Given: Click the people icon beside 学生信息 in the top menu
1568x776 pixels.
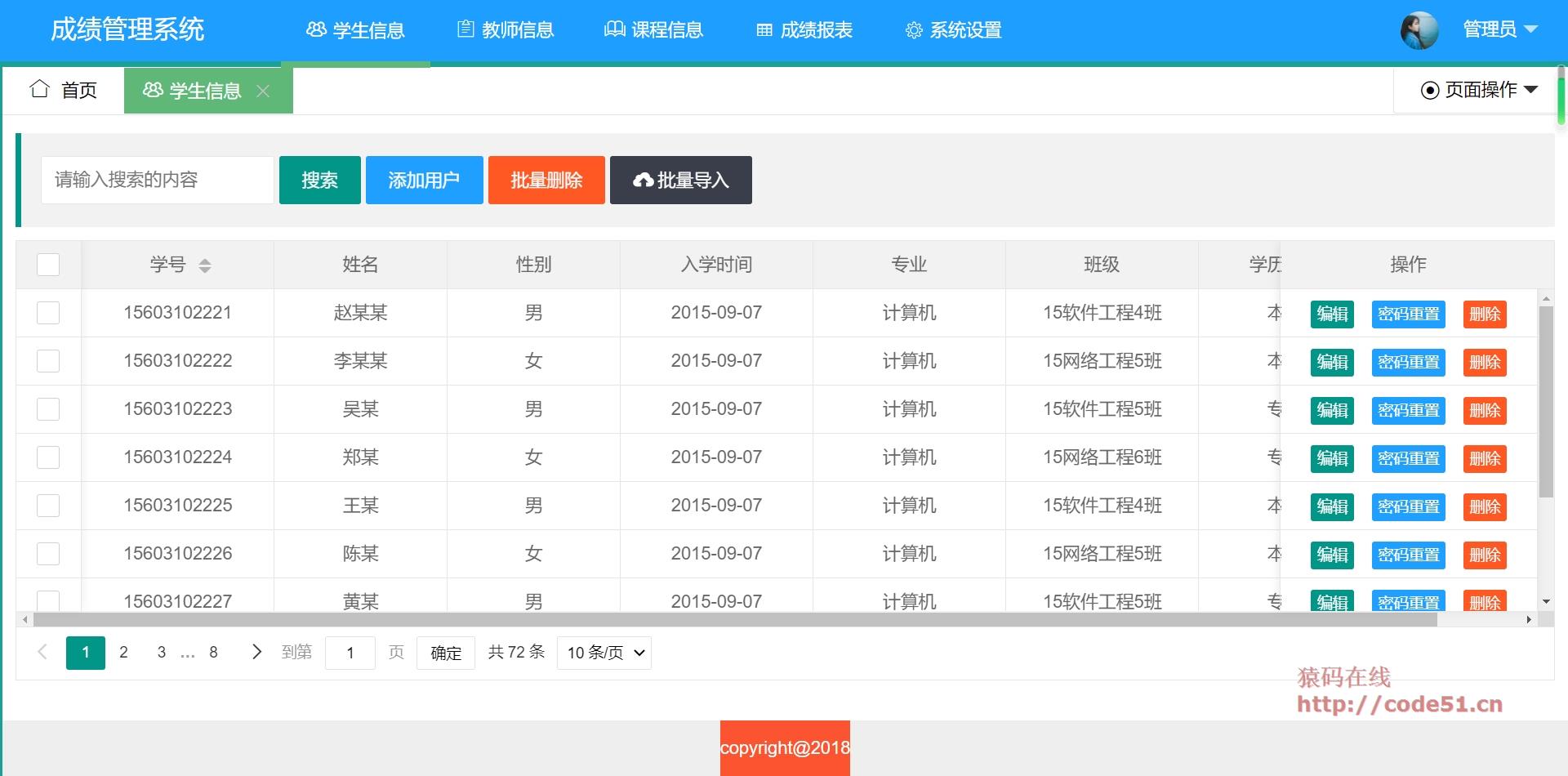Looking at the screenshot, I should [x=316, y=29].
